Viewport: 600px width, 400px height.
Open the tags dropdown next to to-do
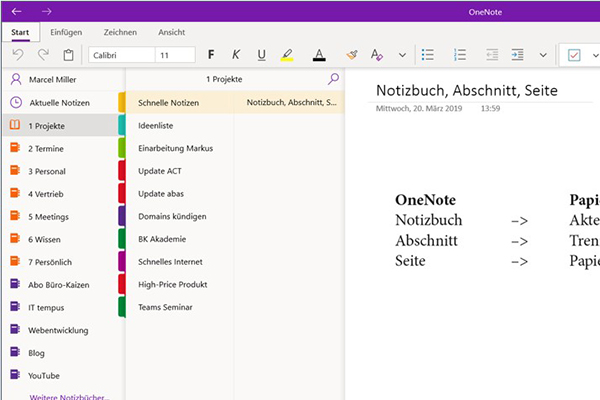pyautogui.click(x=595, y=55)
